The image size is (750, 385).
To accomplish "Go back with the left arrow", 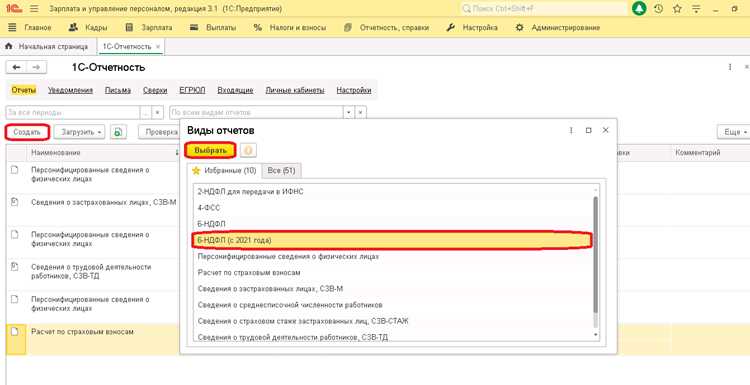I will (16, 67).
